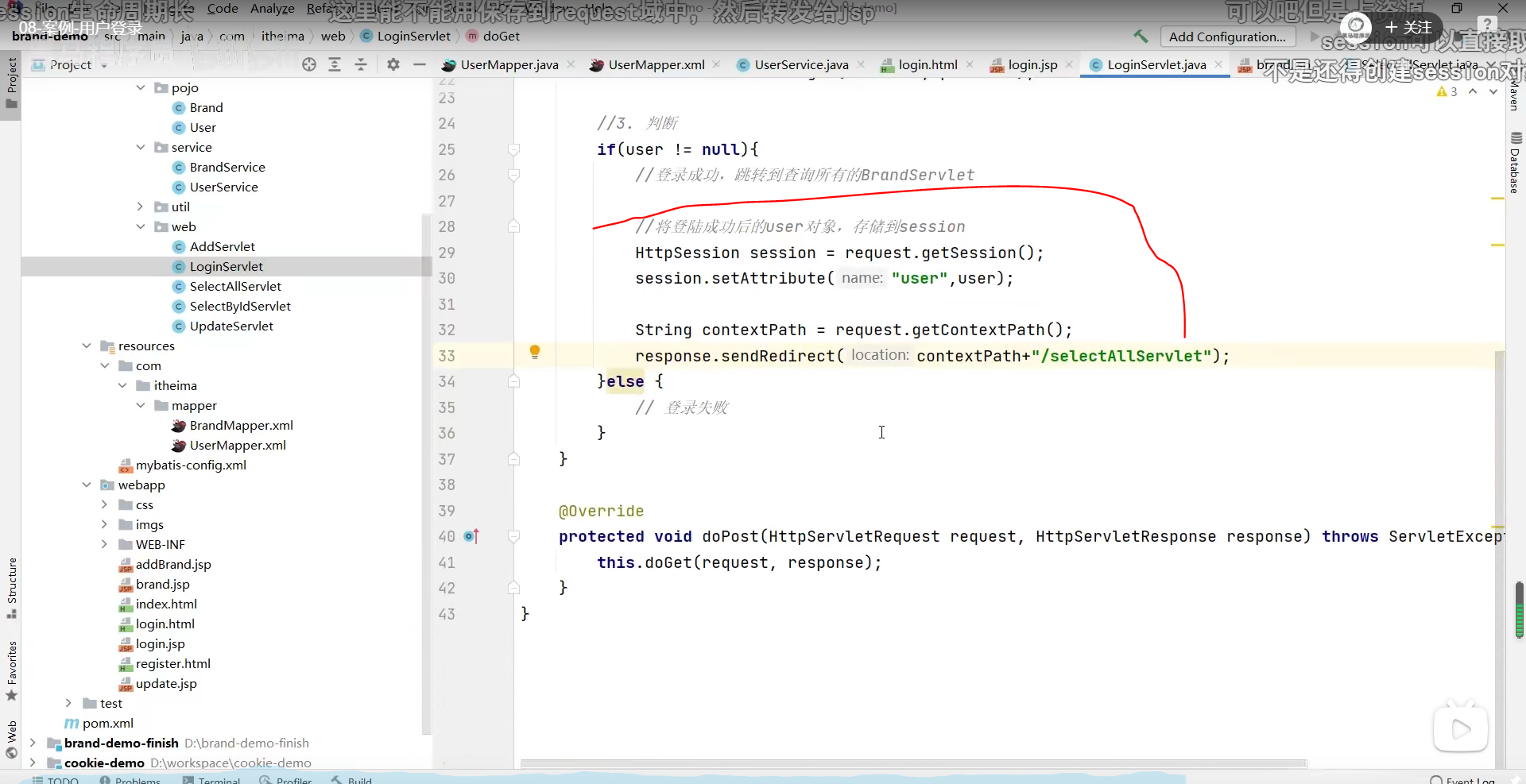The height and width of the screenshot is (784, 1526).
Task: Click the Collapse All icon in Project panel
Action: click(361, 64)
